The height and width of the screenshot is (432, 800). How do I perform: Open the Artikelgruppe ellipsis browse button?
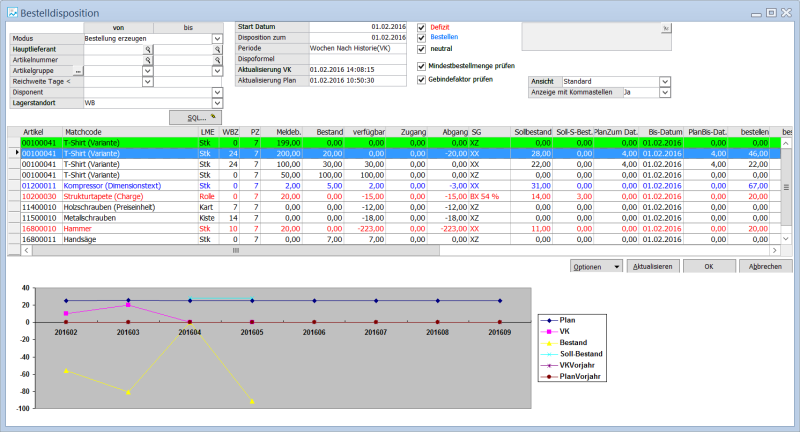(x=79, y=71)
